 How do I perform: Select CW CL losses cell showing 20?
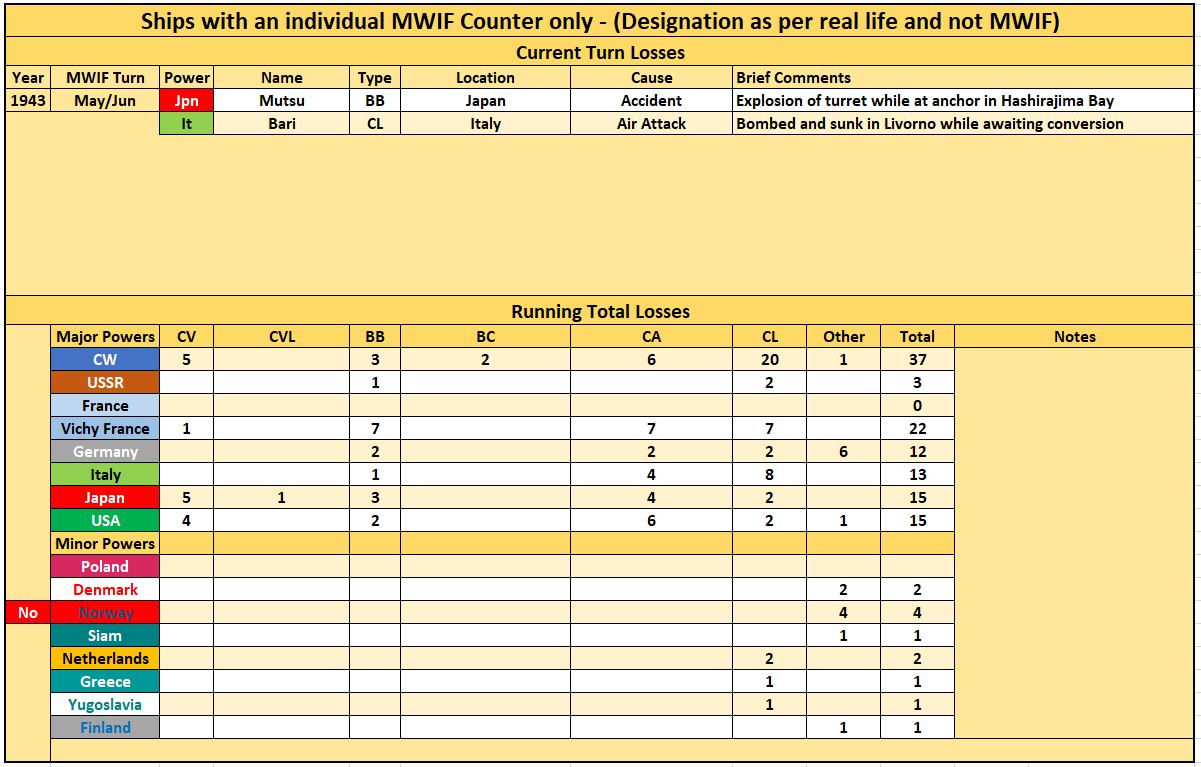coord(769,360)
